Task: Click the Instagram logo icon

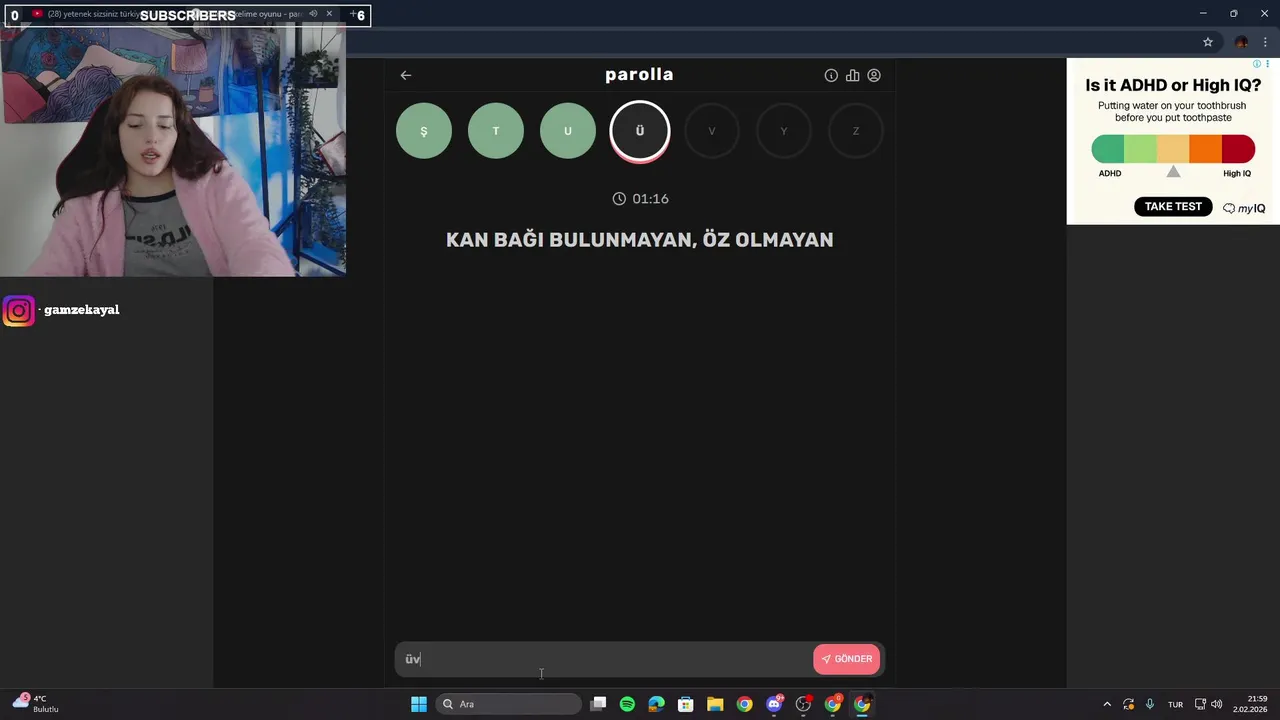Action: click(x=18, y=311)
